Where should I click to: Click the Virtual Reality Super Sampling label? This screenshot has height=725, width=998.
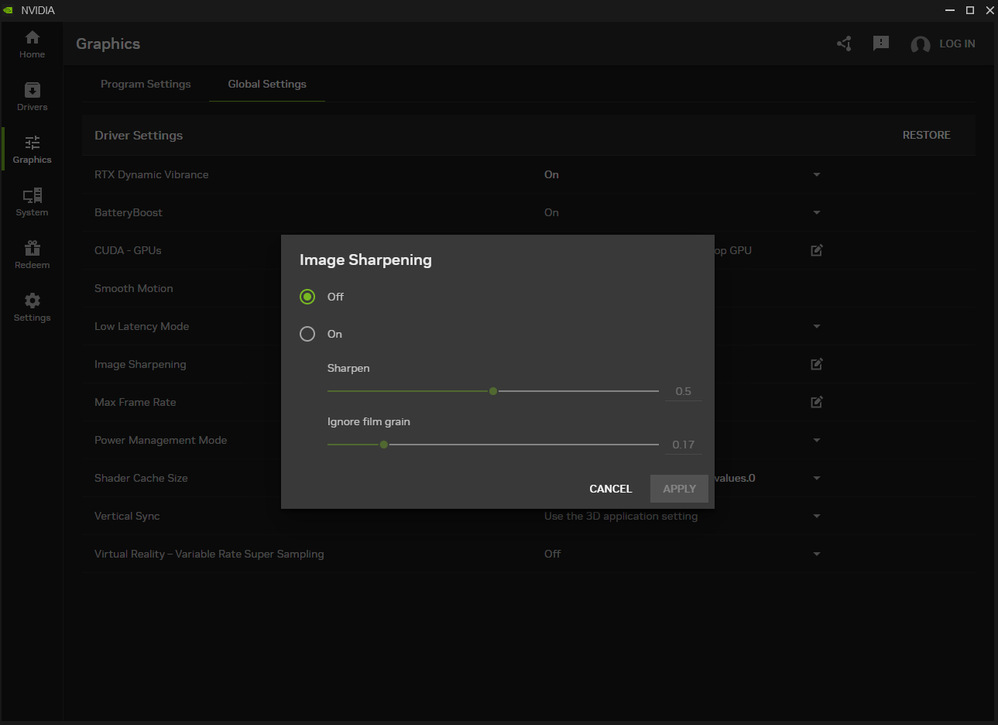pyautogui.click(x=209, y=554)
